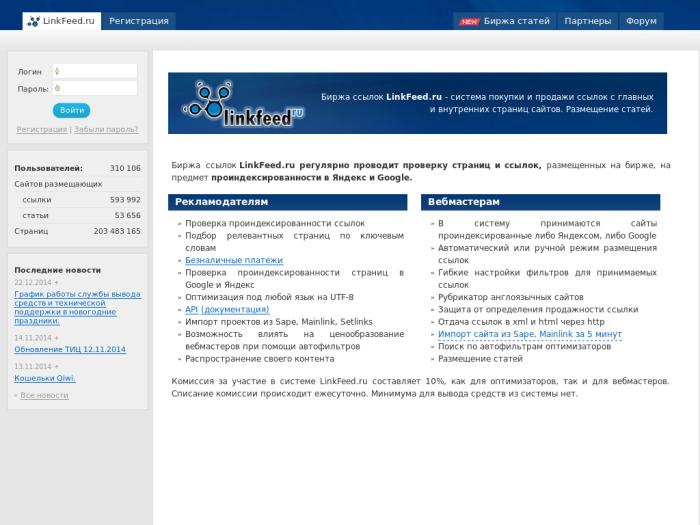Go to the Форум page
The width and height of the screenshot is (700, 525).
pos(641,21)
